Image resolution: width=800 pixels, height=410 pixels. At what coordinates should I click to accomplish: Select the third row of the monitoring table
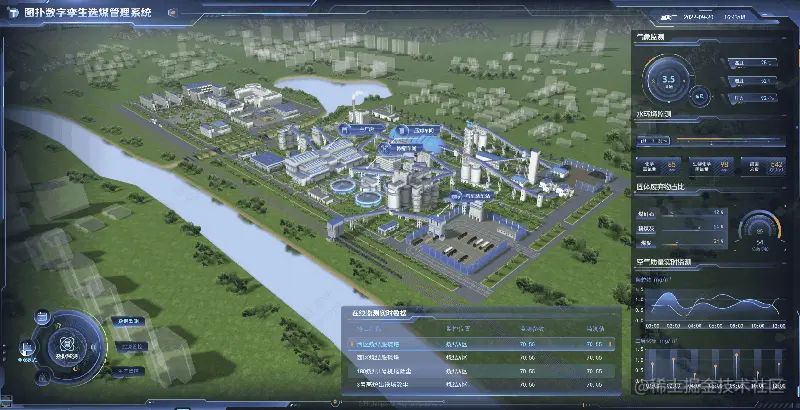481,371
